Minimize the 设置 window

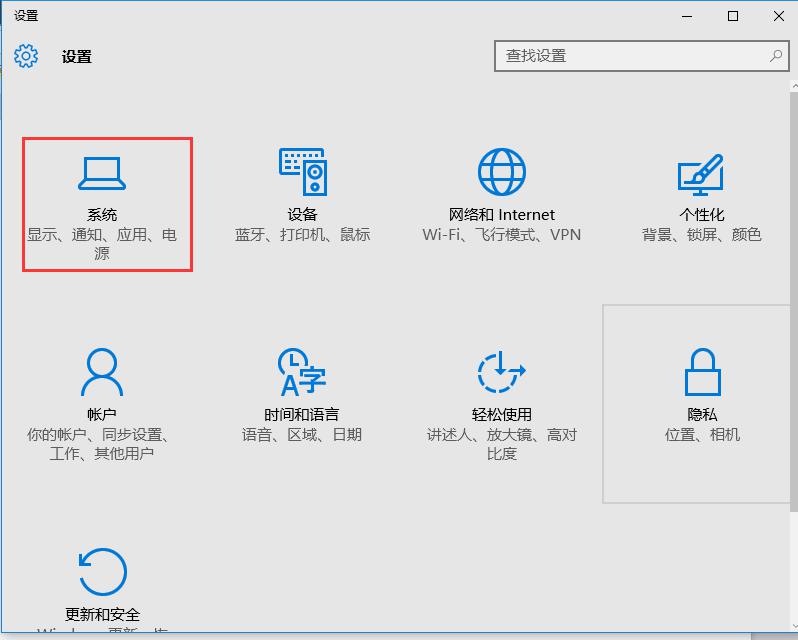pyautogui.click(x=687, y=16)
